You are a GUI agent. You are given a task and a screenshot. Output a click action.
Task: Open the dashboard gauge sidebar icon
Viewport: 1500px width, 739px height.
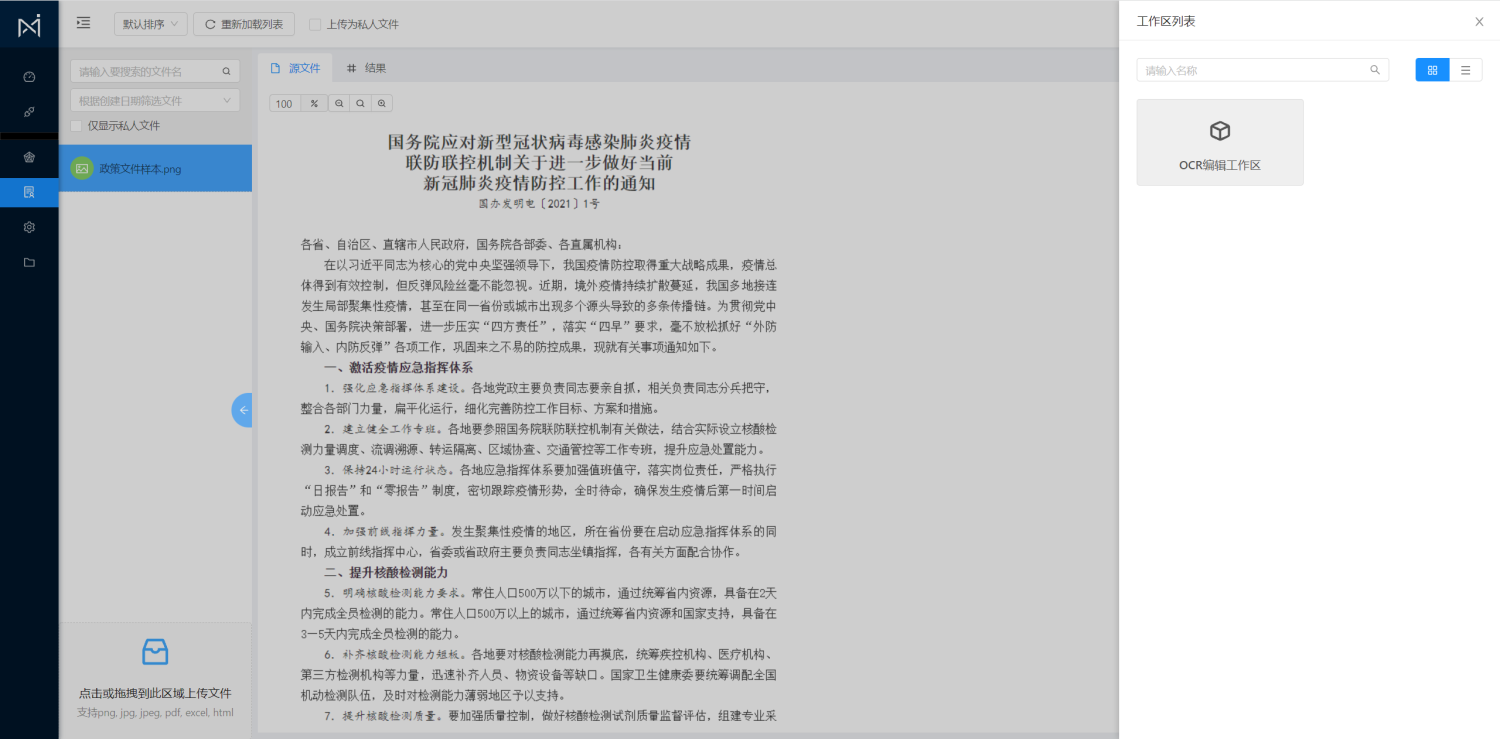coord(29,77)
